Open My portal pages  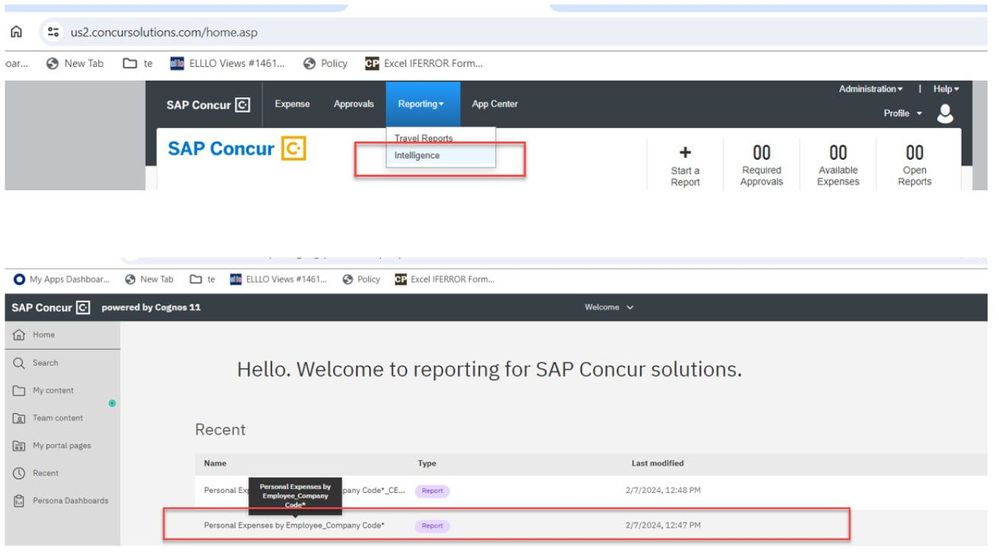pos(62,446)
